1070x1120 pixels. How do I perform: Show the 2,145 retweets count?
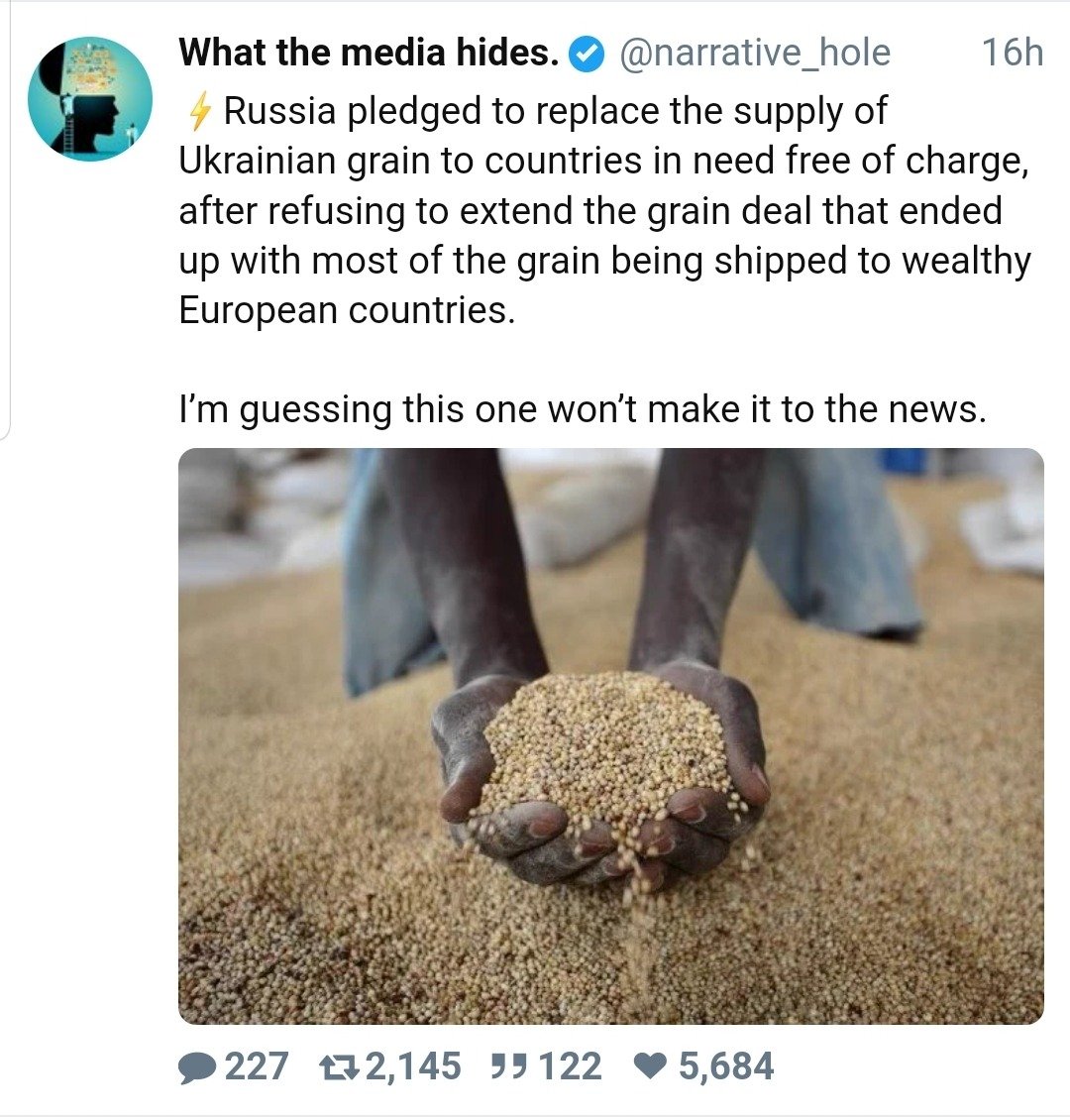tap(413, 1067)
